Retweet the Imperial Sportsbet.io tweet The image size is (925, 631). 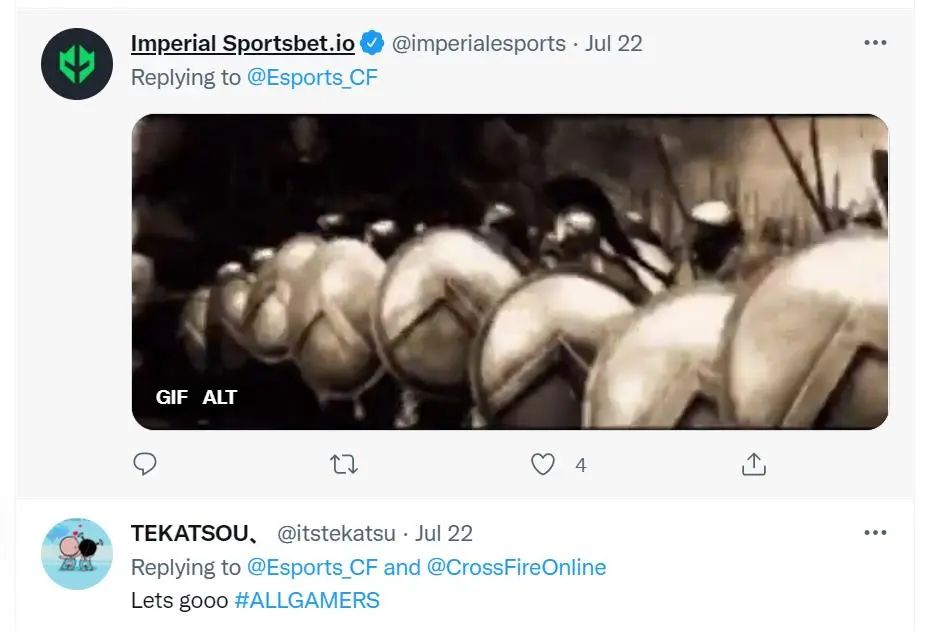344,464
